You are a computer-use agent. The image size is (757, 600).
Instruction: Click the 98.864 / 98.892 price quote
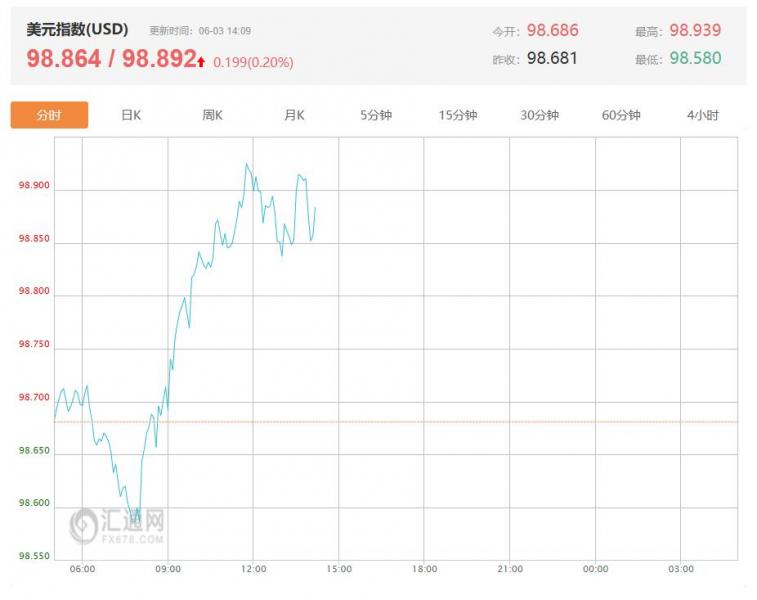click(110, 59)
